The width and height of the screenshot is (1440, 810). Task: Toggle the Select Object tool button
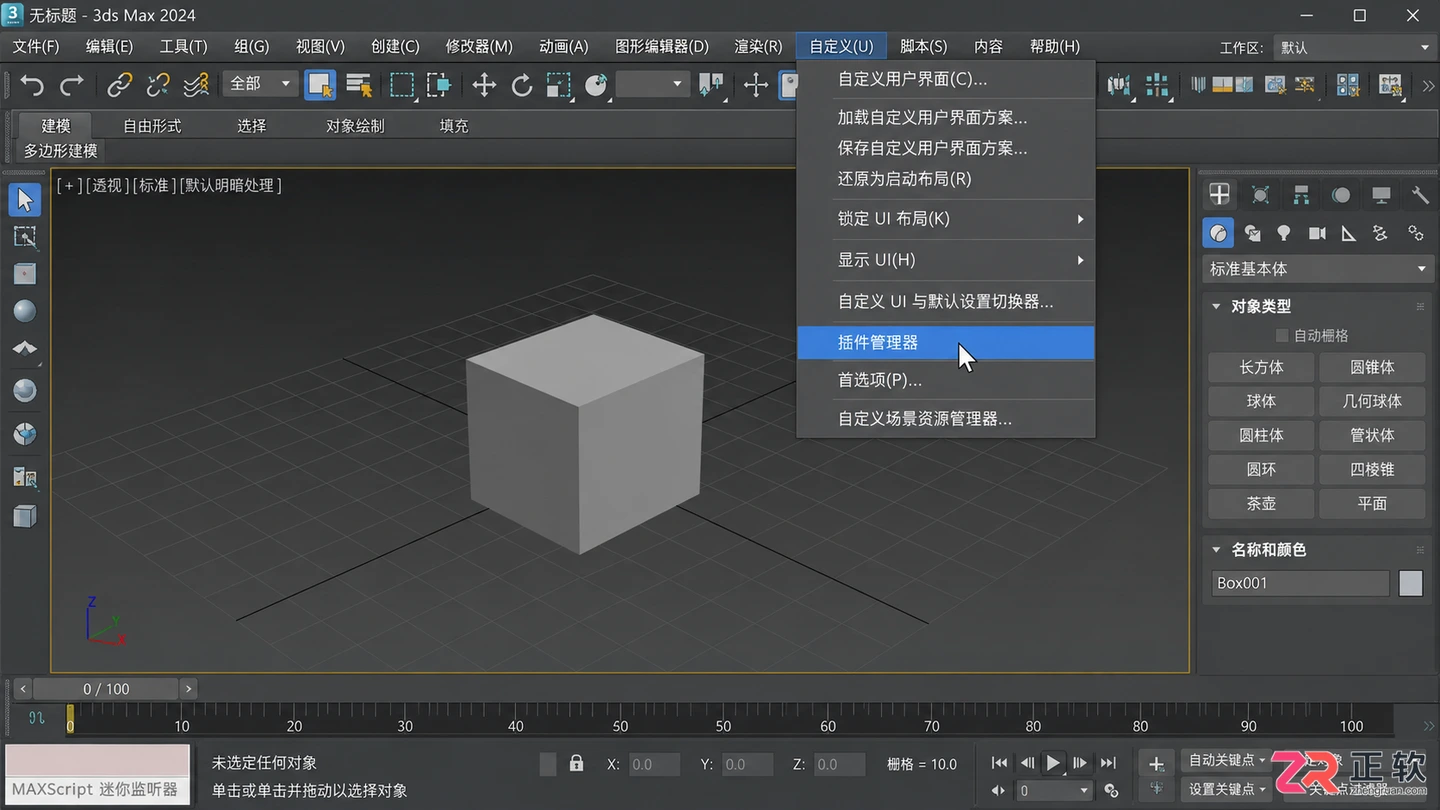320,85
